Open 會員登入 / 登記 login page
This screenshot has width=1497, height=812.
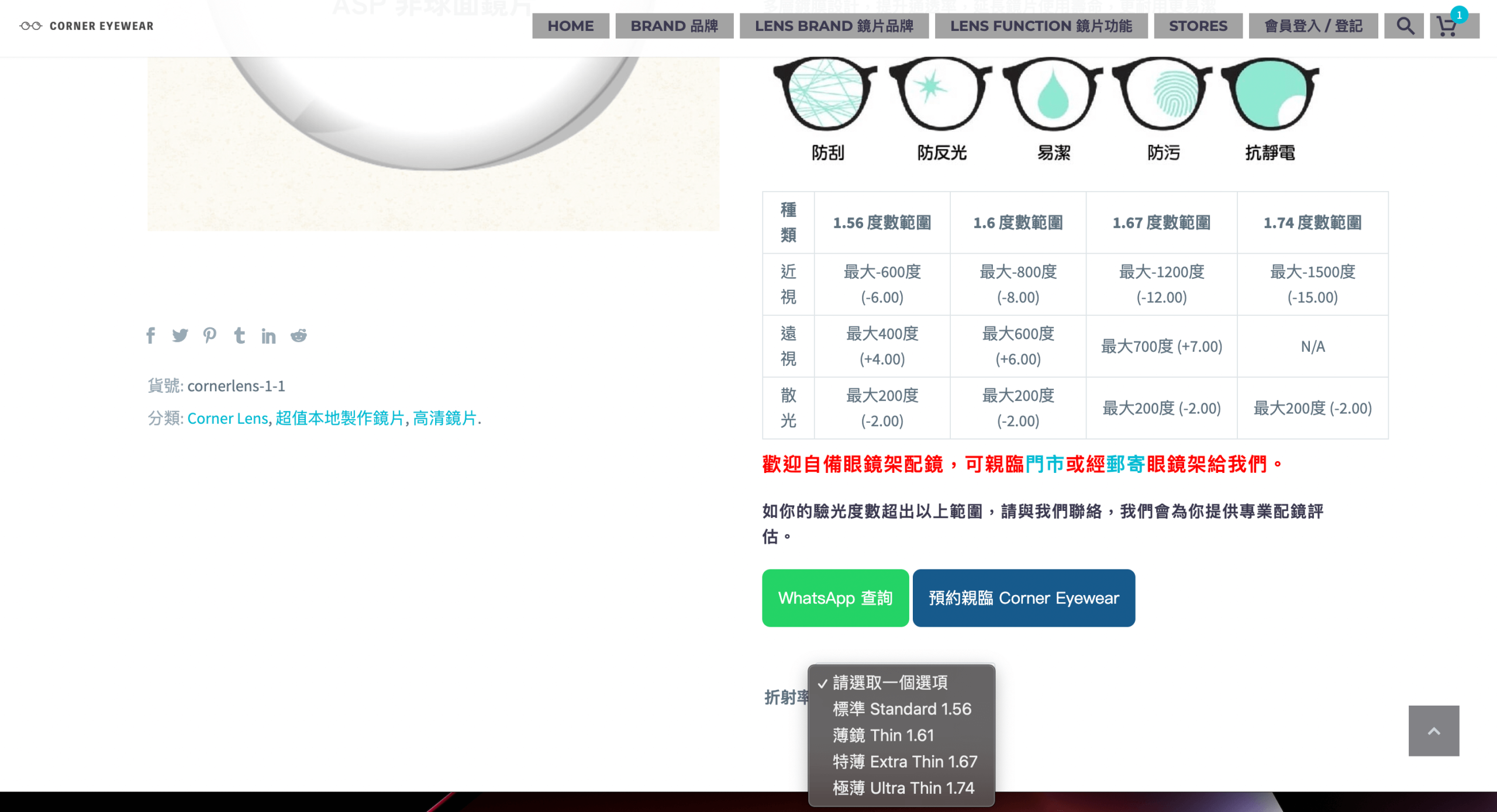coord(1313,26)
